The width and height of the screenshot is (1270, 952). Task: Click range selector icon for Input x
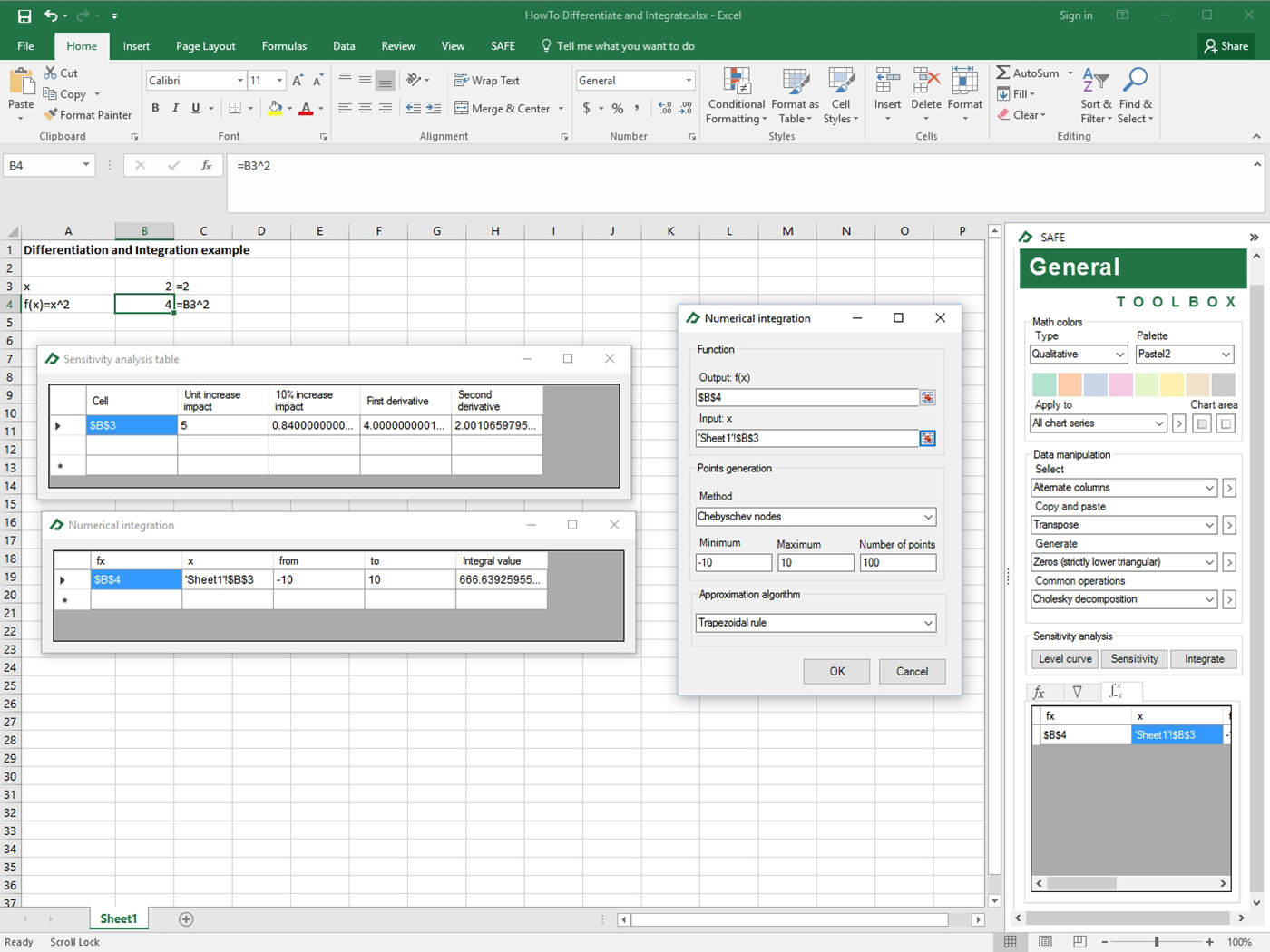tap(927, 438)
